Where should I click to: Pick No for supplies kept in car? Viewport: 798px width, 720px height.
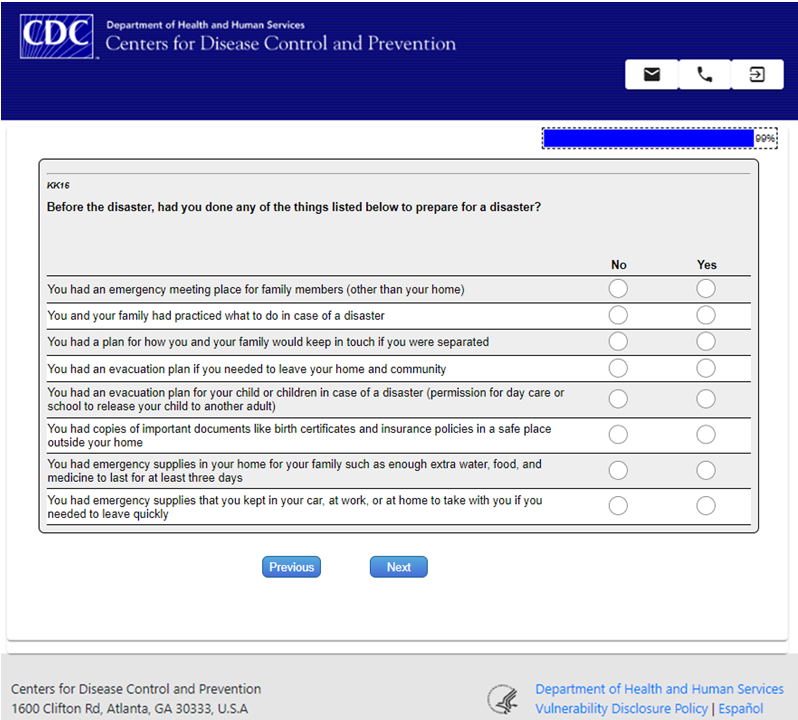[x=618, y=506]
